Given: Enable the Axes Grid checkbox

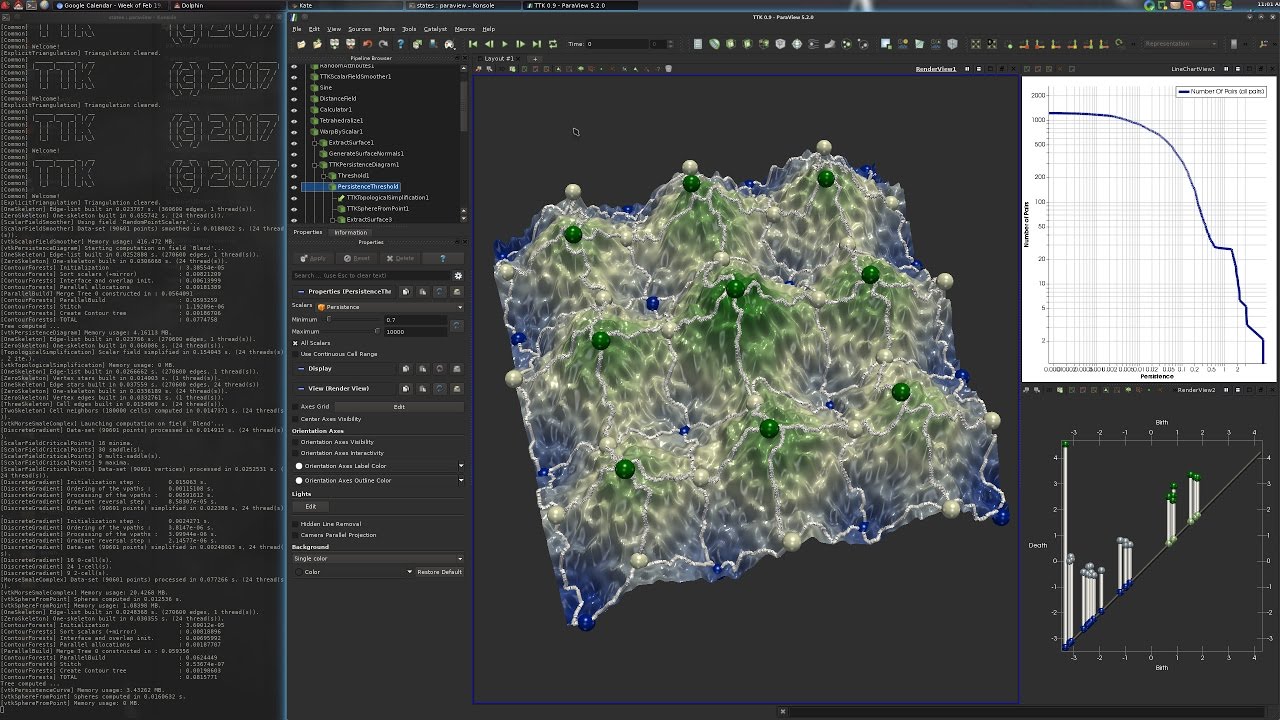Looking at the screenshot, I should click(x=296, y=407).
